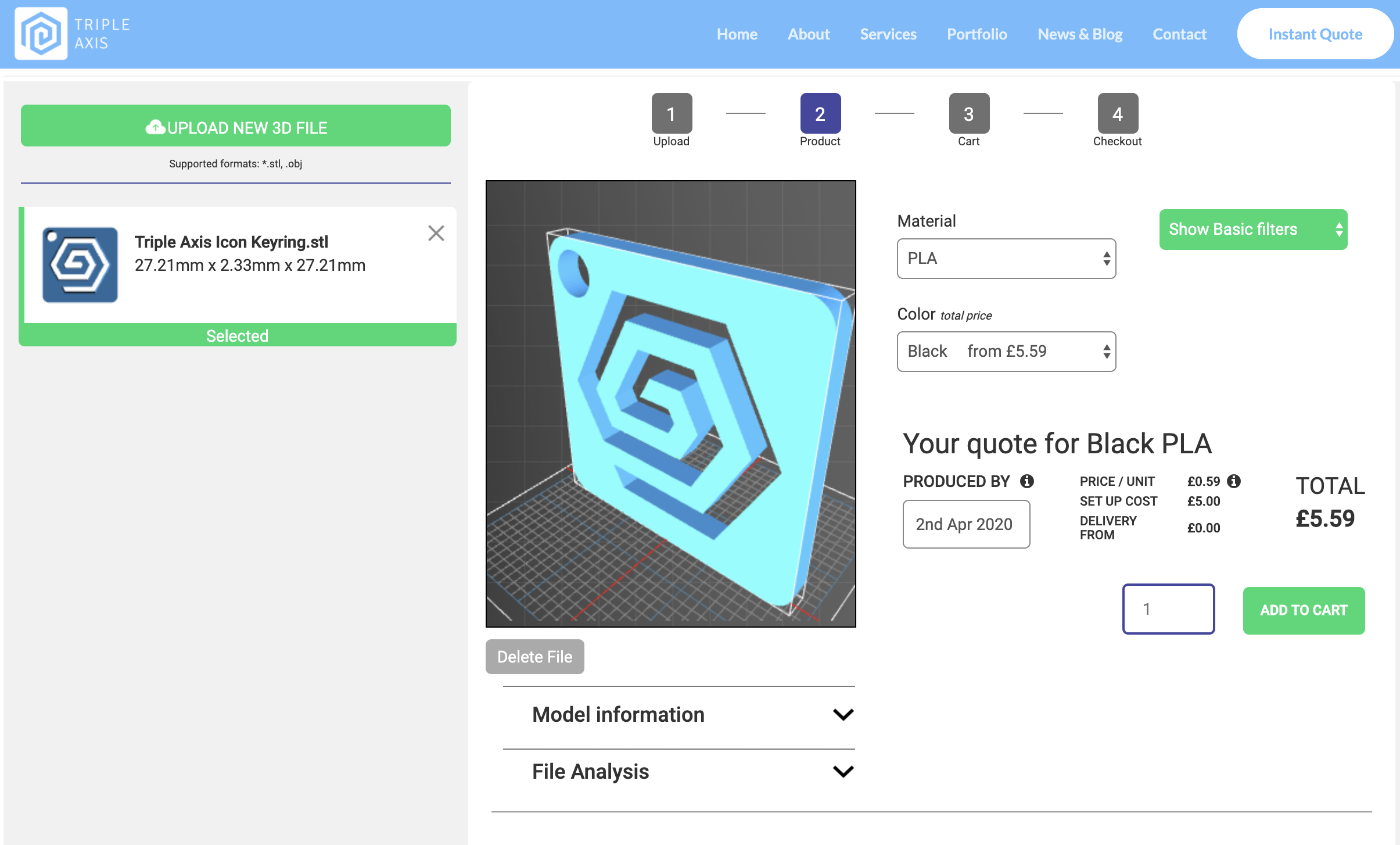Click step 4 Checkout indicator icon

point(1116,114)
